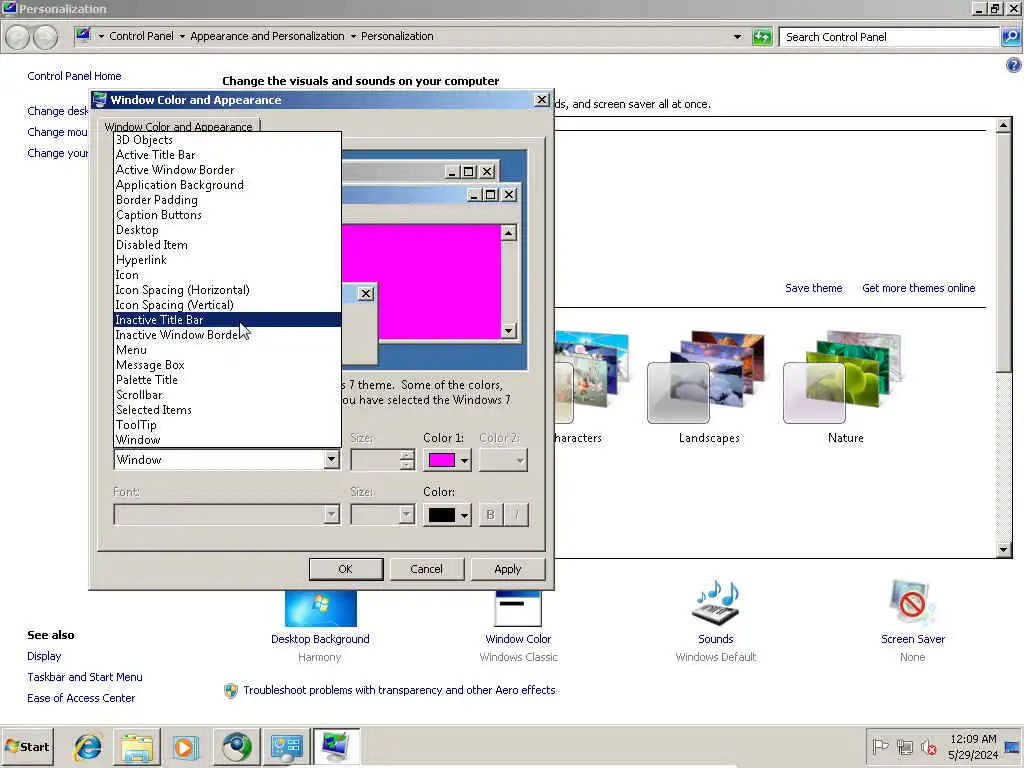Click the network tray icon
Image resolution: width=1024 pixels, height=768 pixels.
pyautogui.click(x=904, y=746)
